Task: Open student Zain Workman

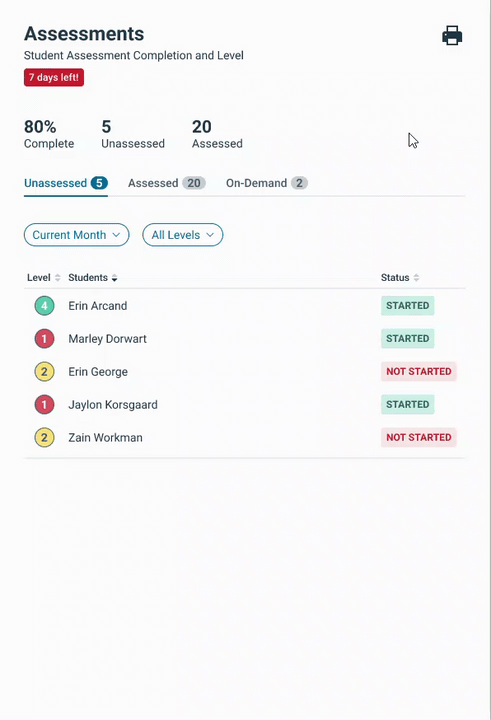Action: tap(106, 438)
